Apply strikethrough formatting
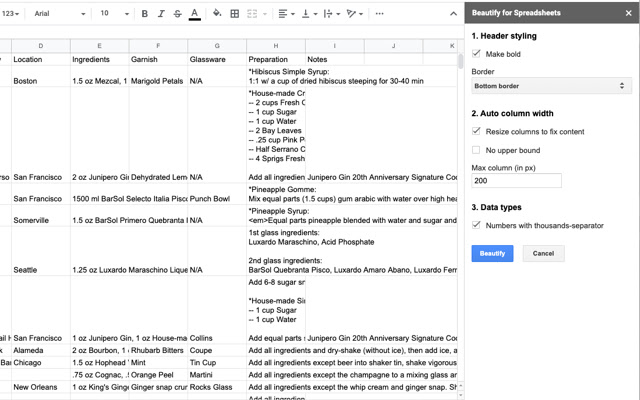This screenshot has width=640, height=400. click(178, 14)
